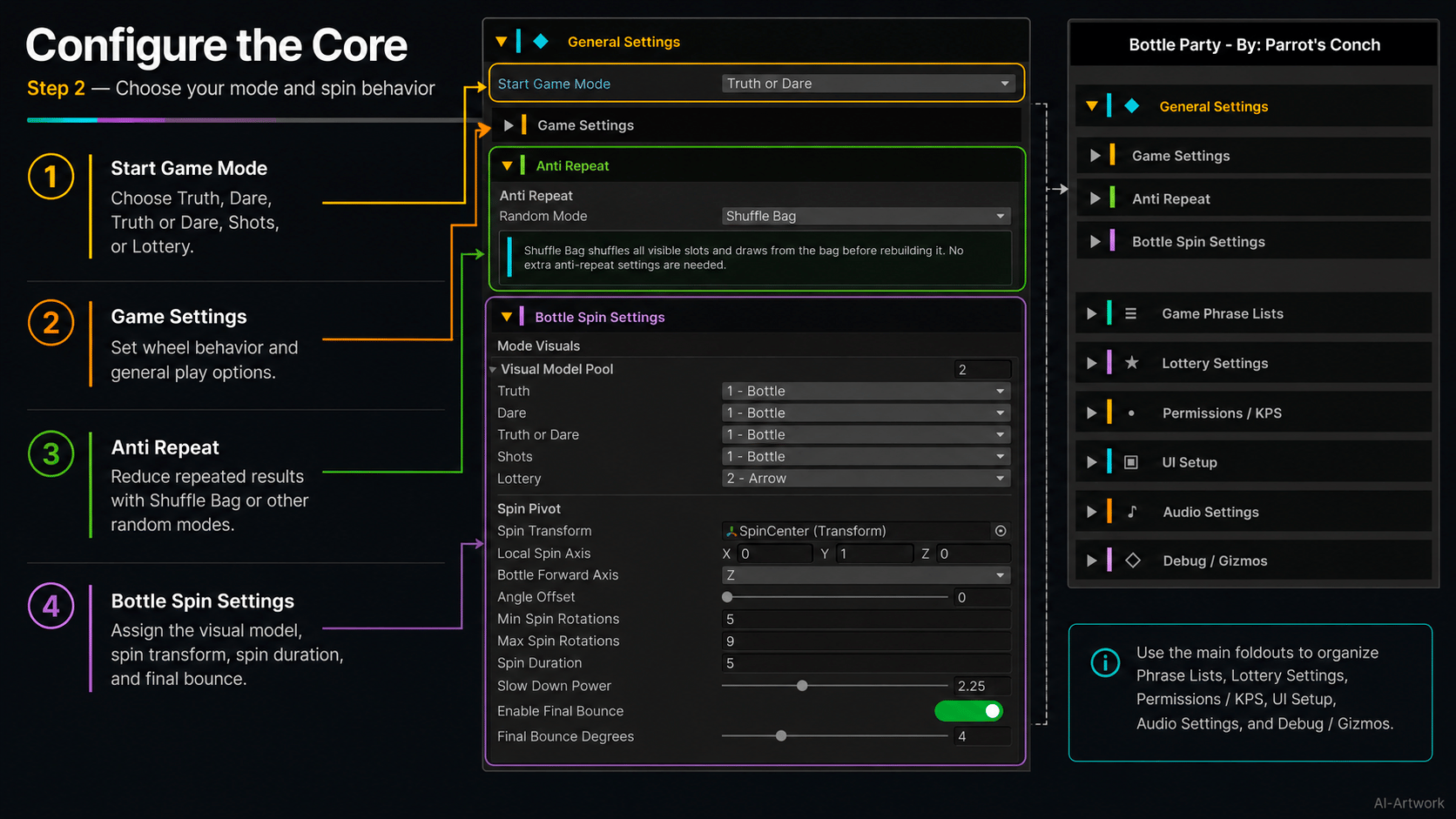Open the Bottle Forward Axis dropdown
This screenshot has width=1456, height=819.
tap(866, 575)
